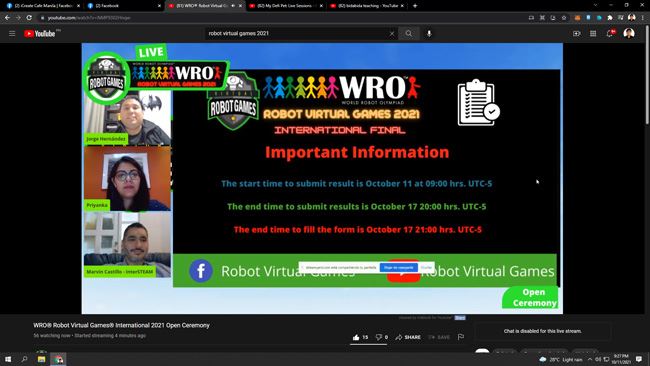Click the blue stop-sharing button in popup
The image size is (650, 366).
pos(399,268)
